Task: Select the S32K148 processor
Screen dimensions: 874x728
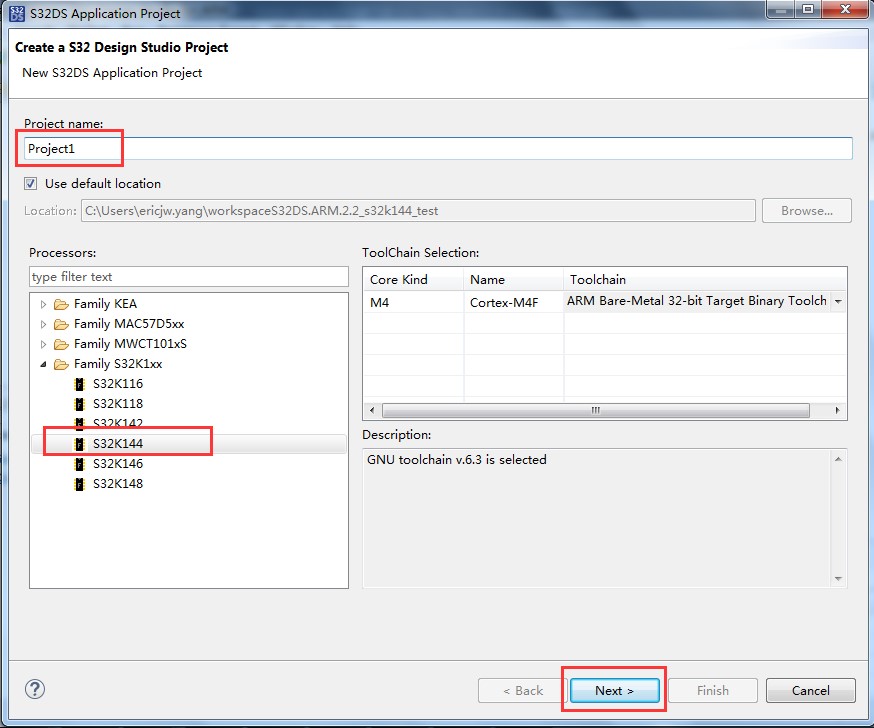Action: [x=118, y=484]
